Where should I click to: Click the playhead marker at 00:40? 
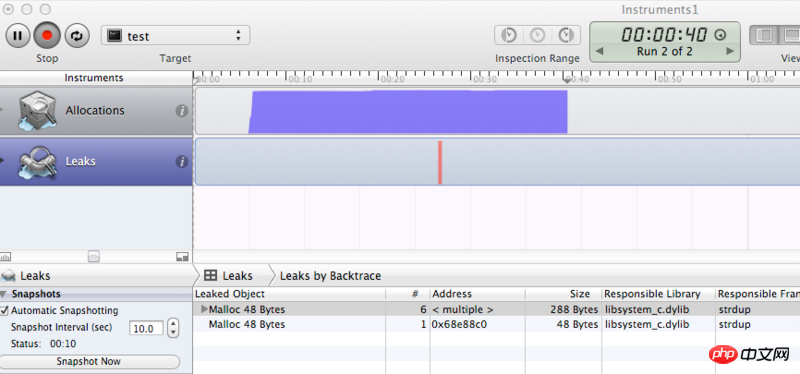pos(567,79)
